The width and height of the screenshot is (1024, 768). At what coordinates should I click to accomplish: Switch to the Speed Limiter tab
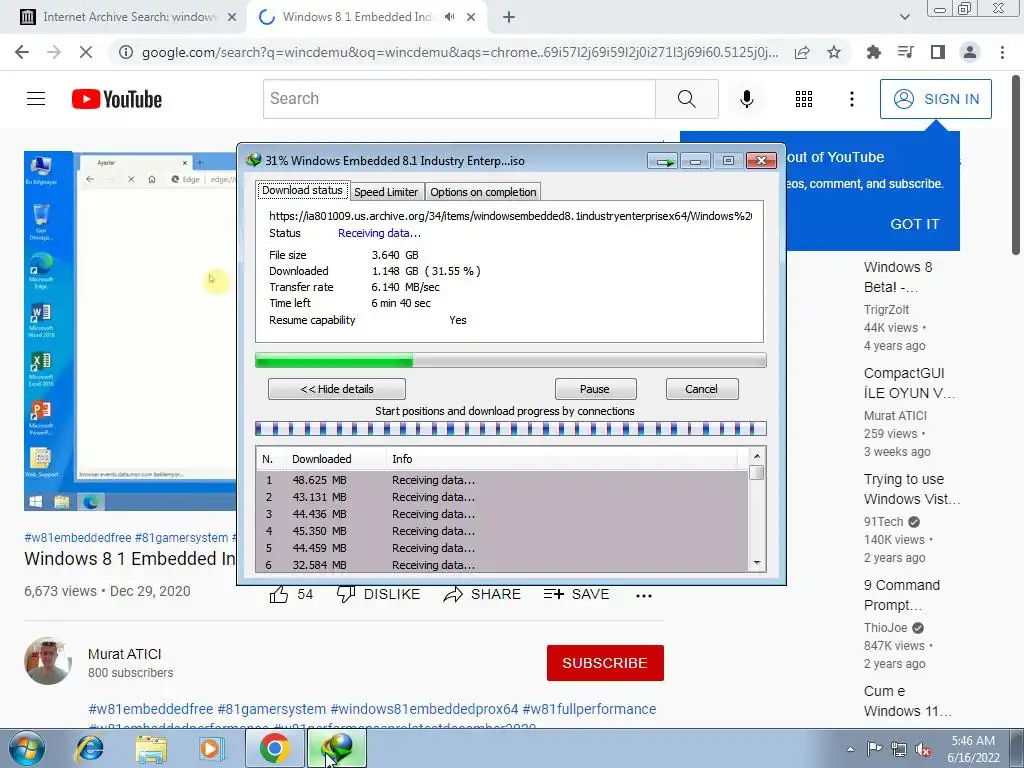click(x=386, y=192)
